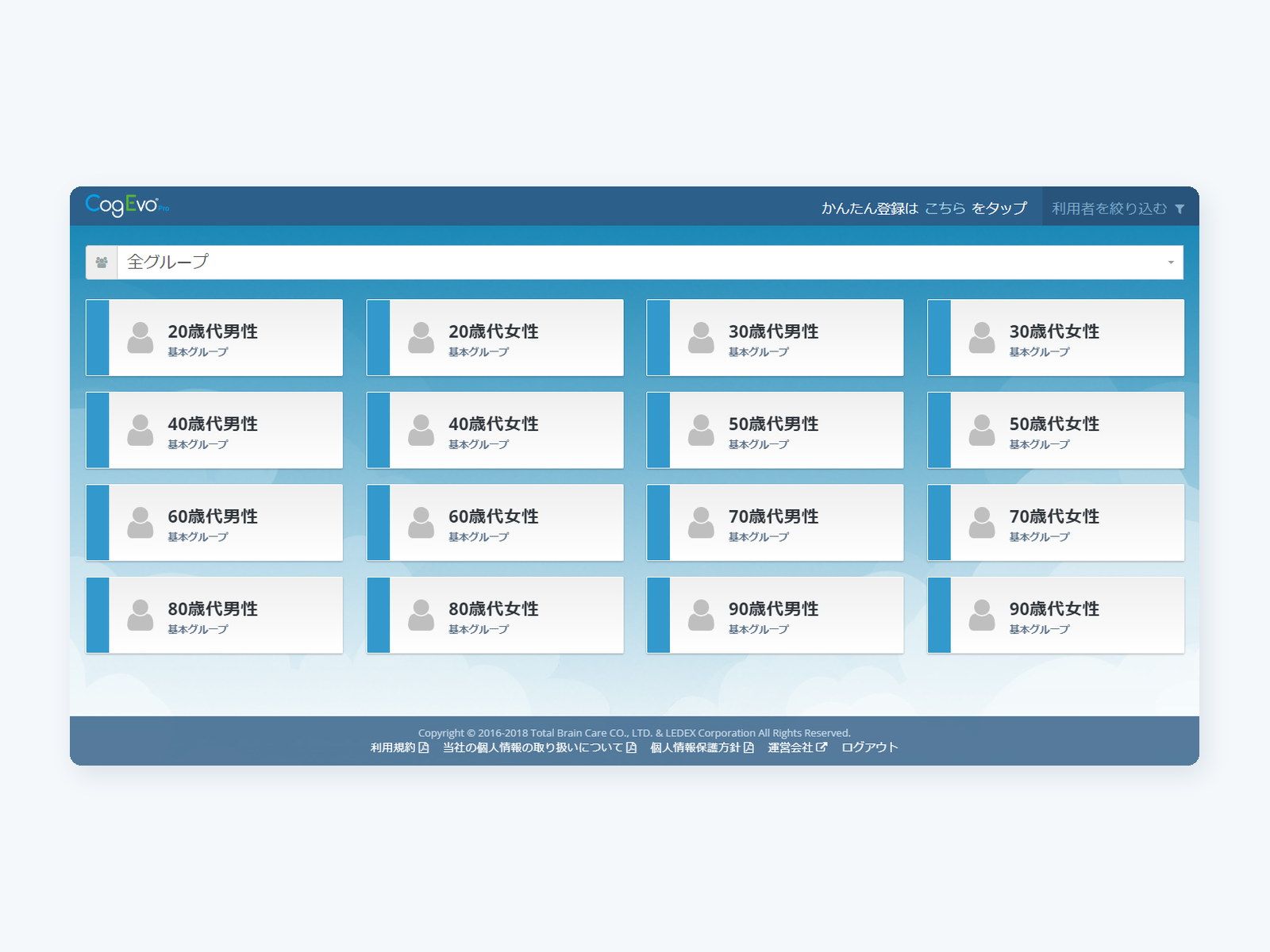Screen dimensions: 1270x952
Task: Click the filter funnel icon
Action: click(x=1180, y=209)
